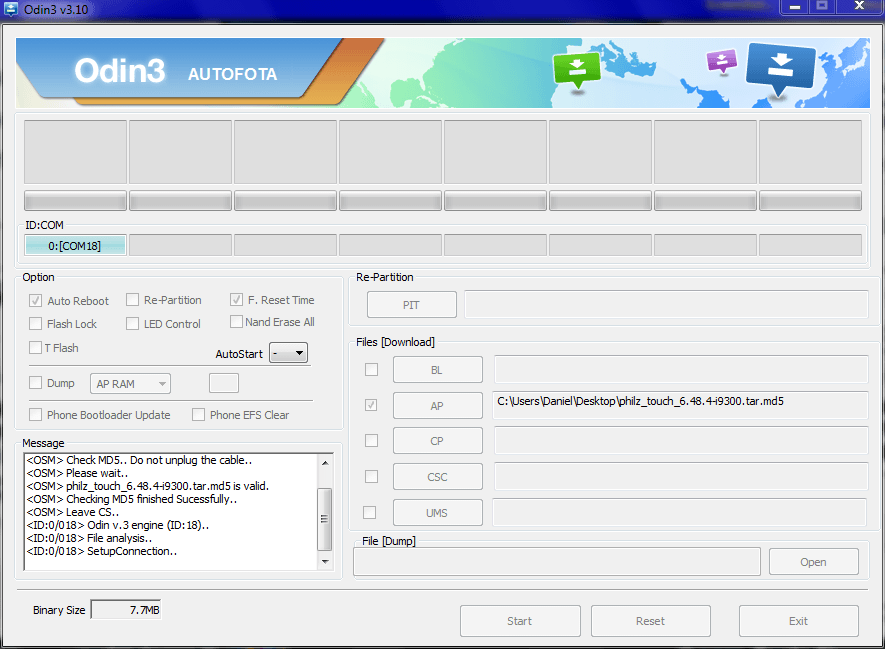Click the Start button

[520, 621]
